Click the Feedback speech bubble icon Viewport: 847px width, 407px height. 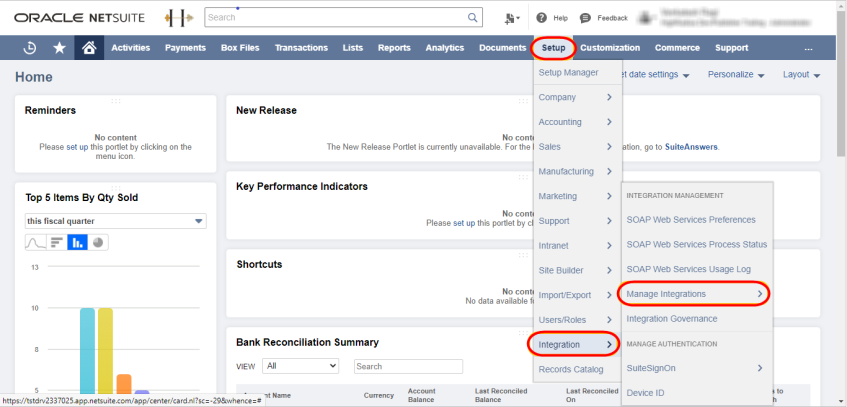(586, 18)
